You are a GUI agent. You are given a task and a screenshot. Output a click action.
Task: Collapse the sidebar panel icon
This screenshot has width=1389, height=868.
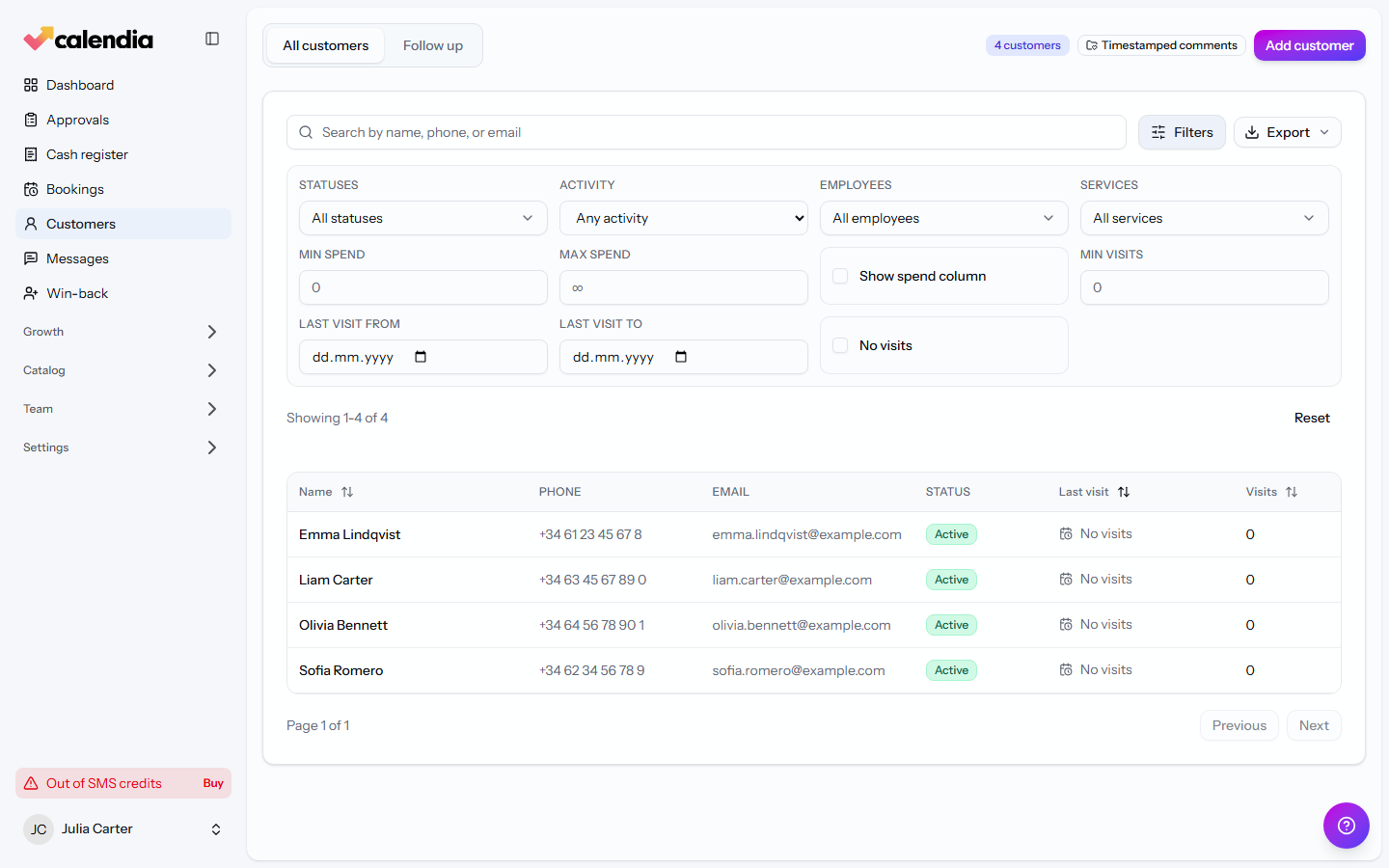coord(212,39)
